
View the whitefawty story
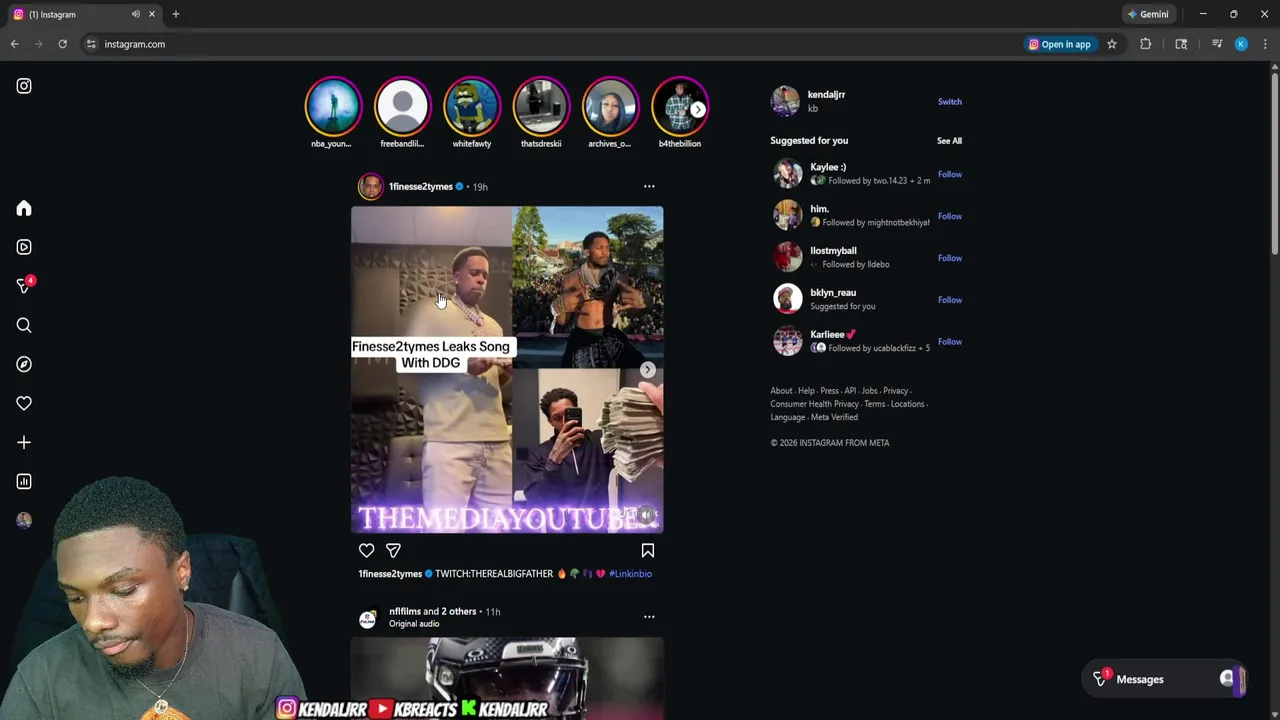coord(472,106)
